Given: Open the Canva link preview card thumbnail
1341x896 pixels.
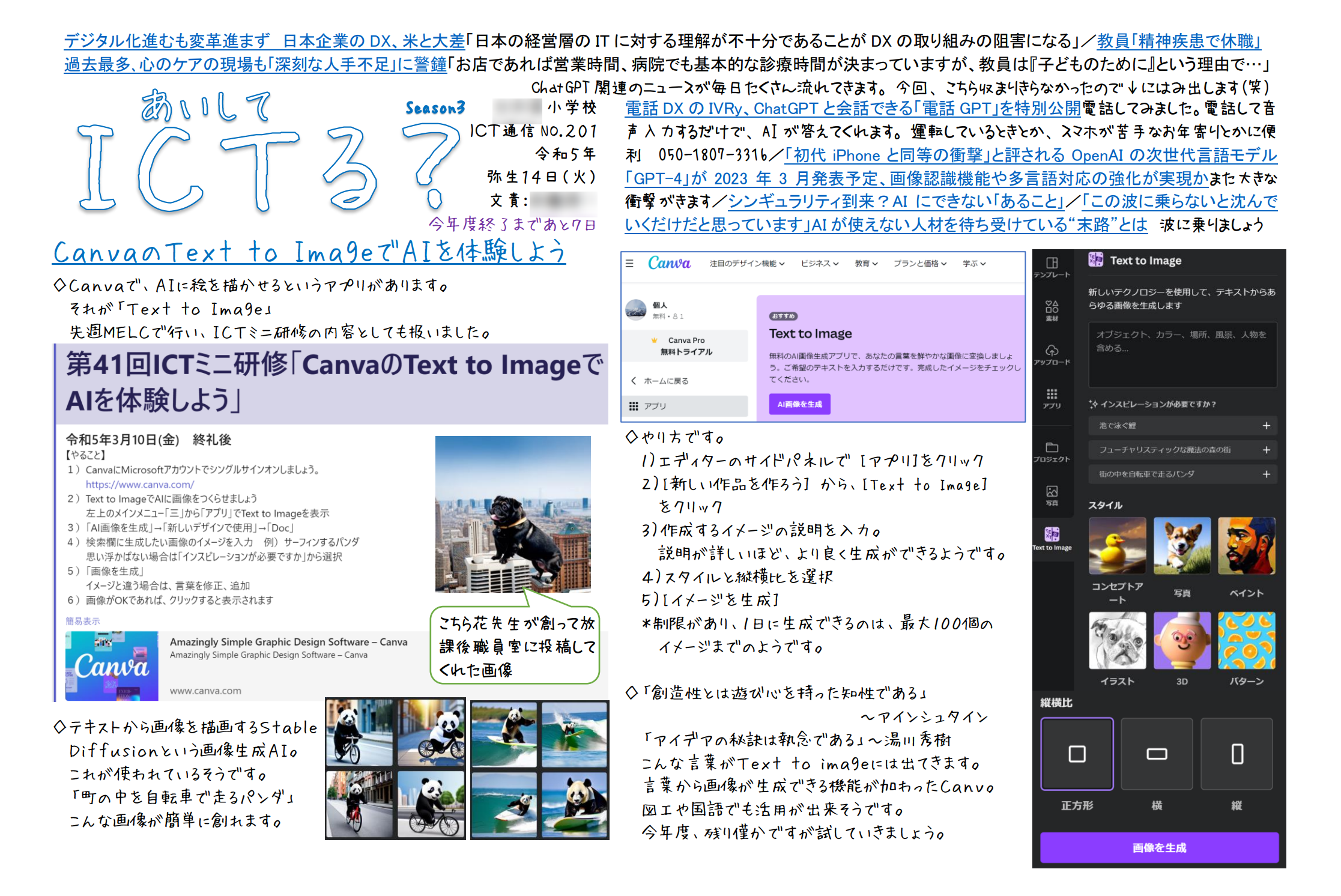Looking at the screenshot, I should click(112, 665).
